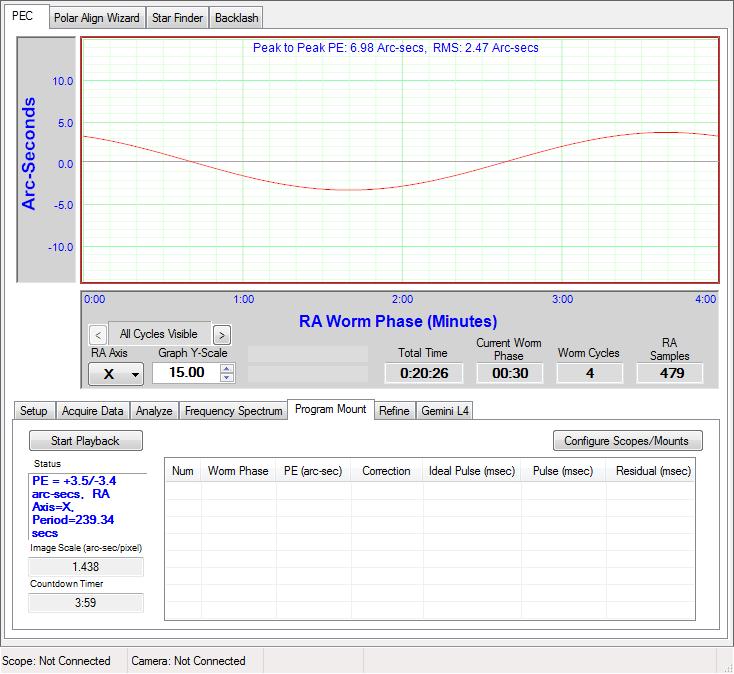The image size is (734, 674).
Task: Increase Graph Y-Scale with up arrow
Action: coord(227,369)
